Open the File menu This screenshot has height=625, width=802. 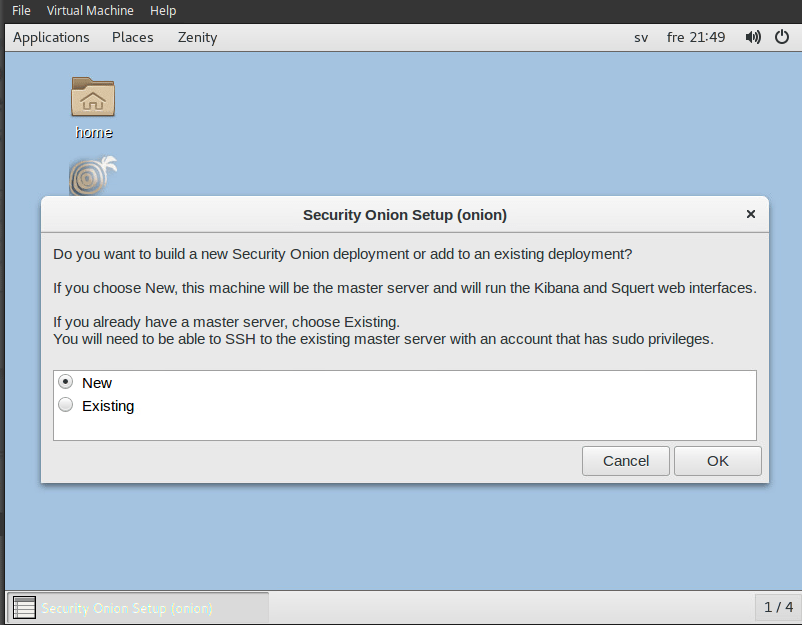pyautogui.click(x=21, y=11)
